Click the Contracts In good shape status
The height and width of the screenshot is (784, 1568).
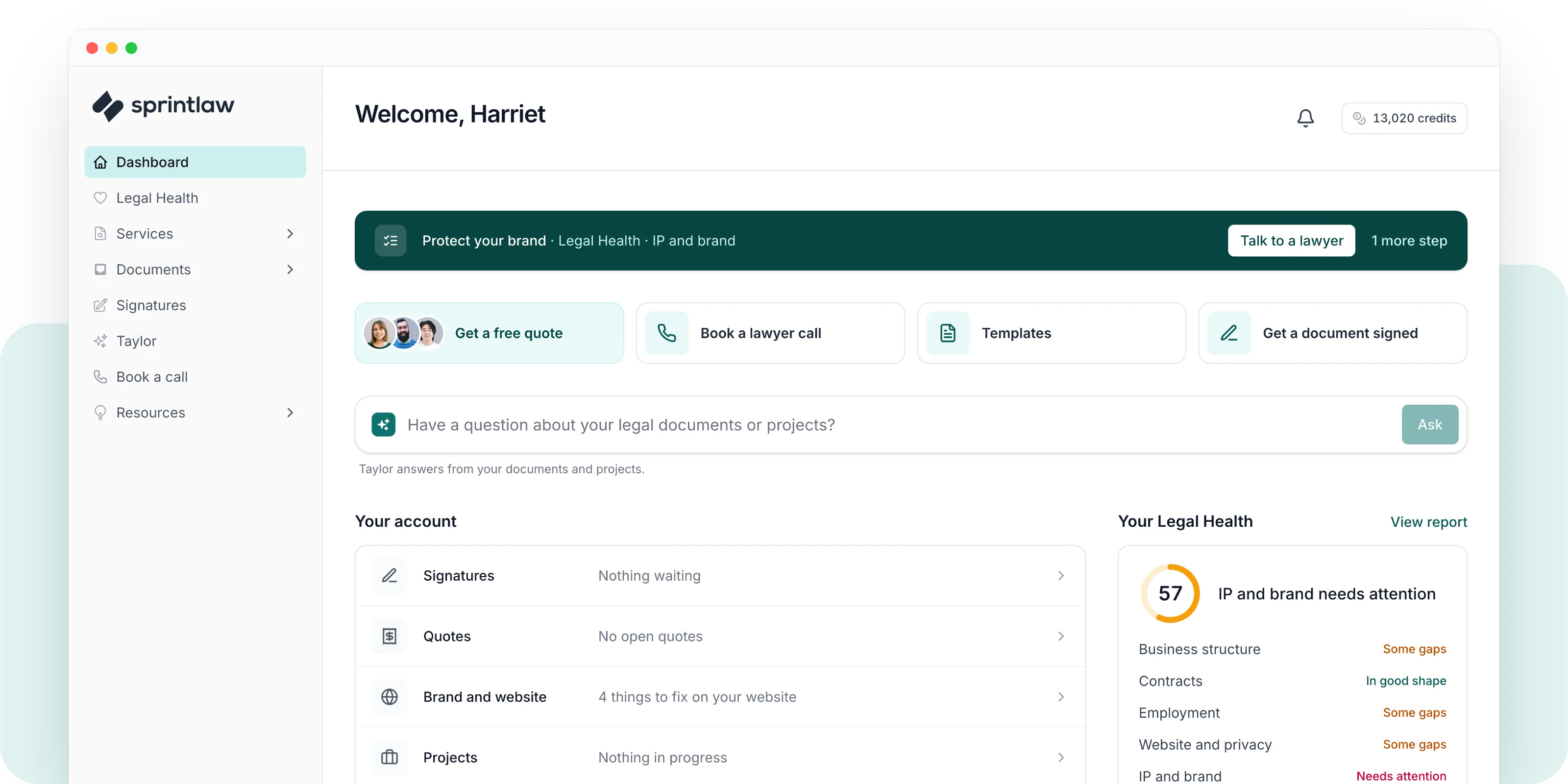(1405, 681)
